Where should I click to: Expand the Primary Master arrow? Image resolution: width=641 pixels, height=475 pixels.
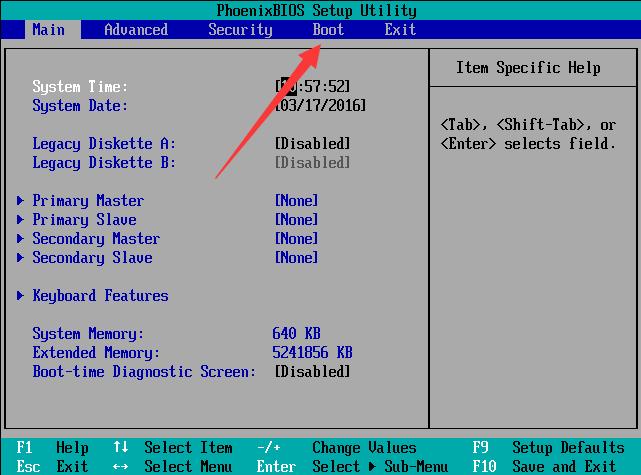(20, 200)
